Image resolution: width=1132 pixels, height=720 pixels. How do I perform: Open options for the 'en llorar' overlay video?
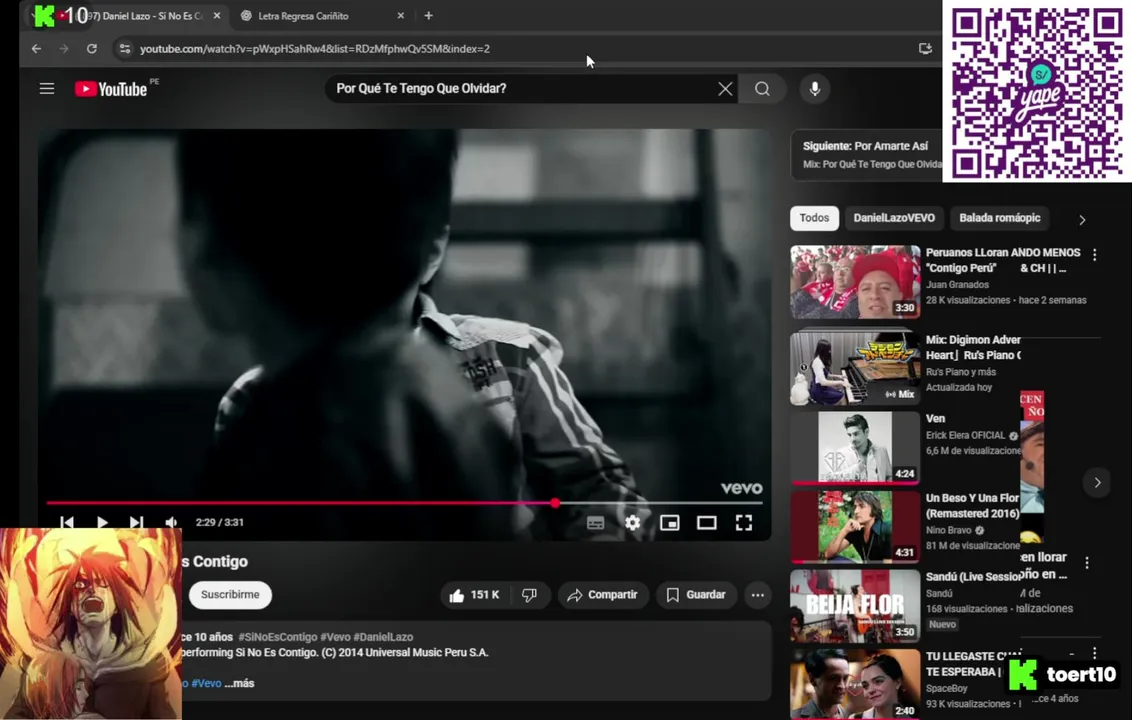1087,563
